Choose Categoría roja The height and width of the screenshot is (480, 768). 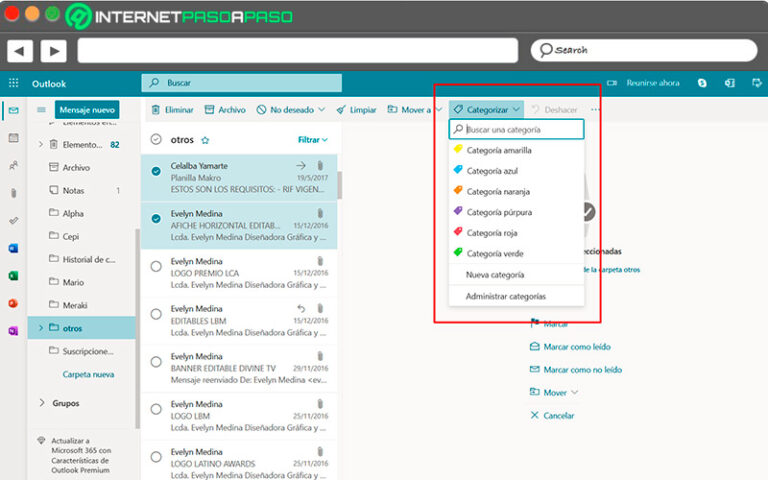[516, 233]
